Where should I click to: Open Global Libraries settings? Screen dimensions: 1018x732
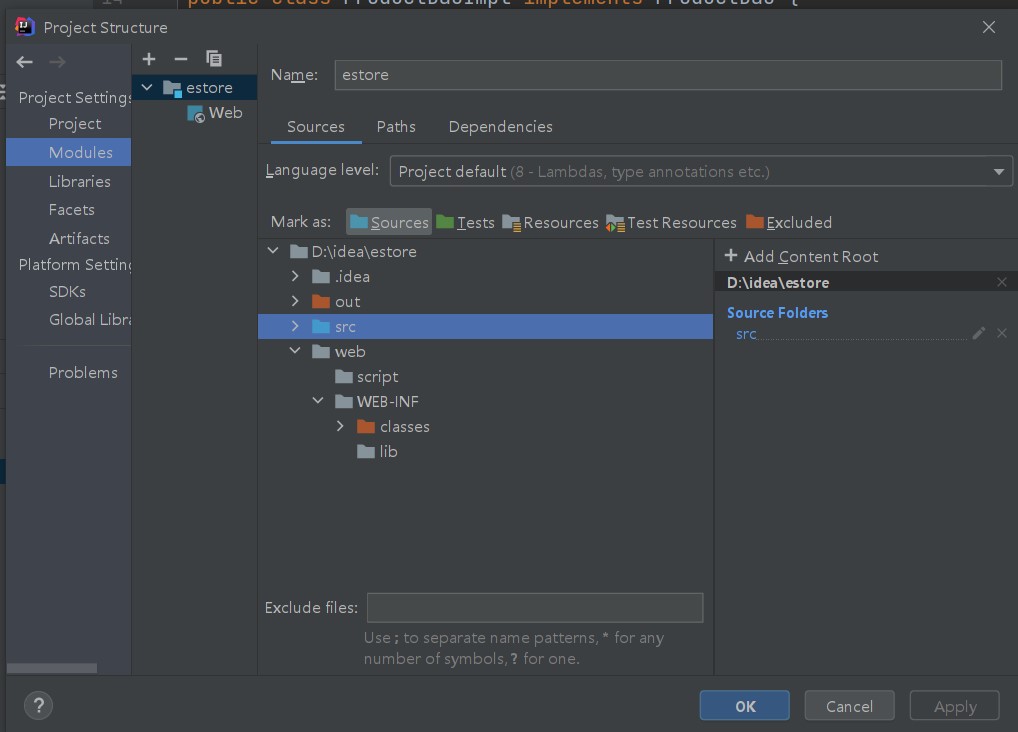90,320
